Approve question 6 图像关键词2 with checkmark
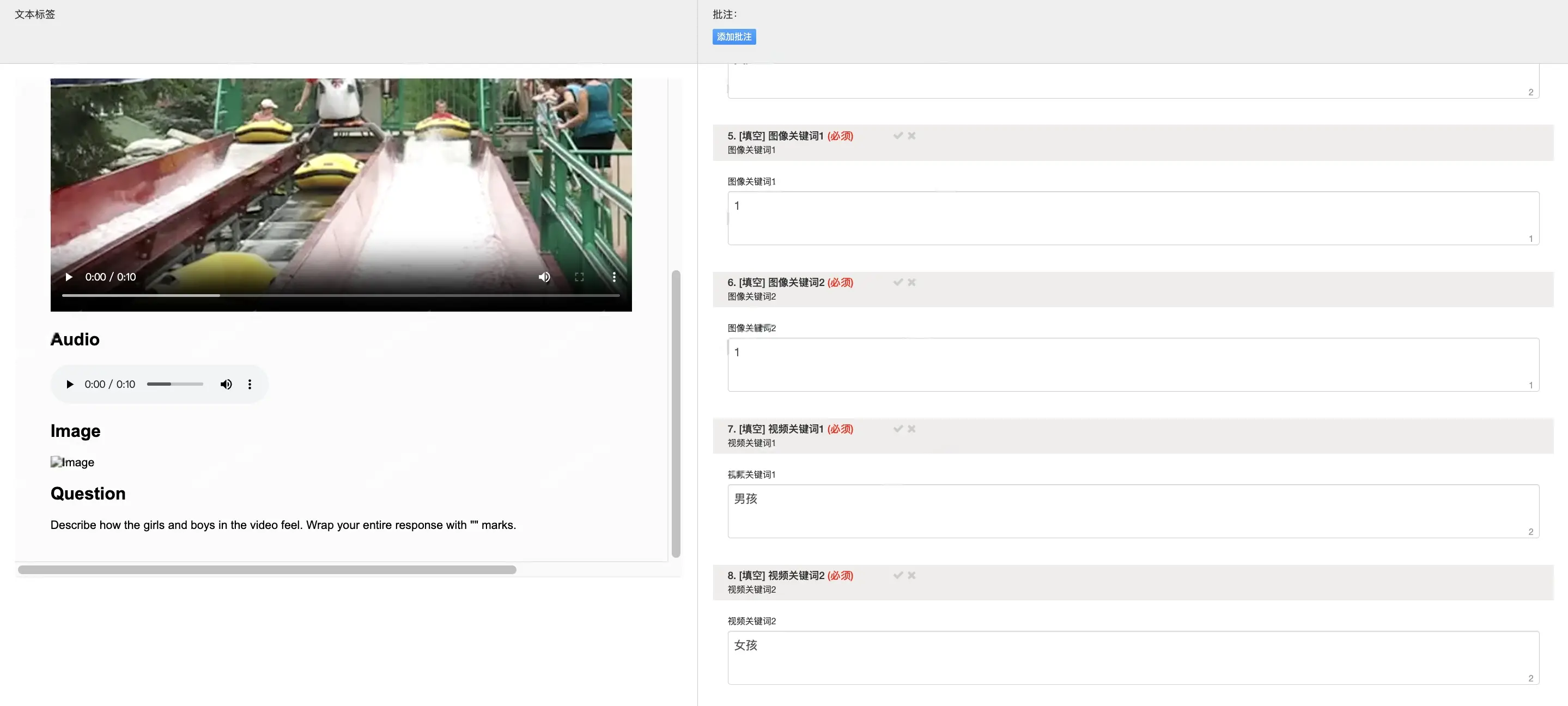1568x706 pixels. click(898, 282)
